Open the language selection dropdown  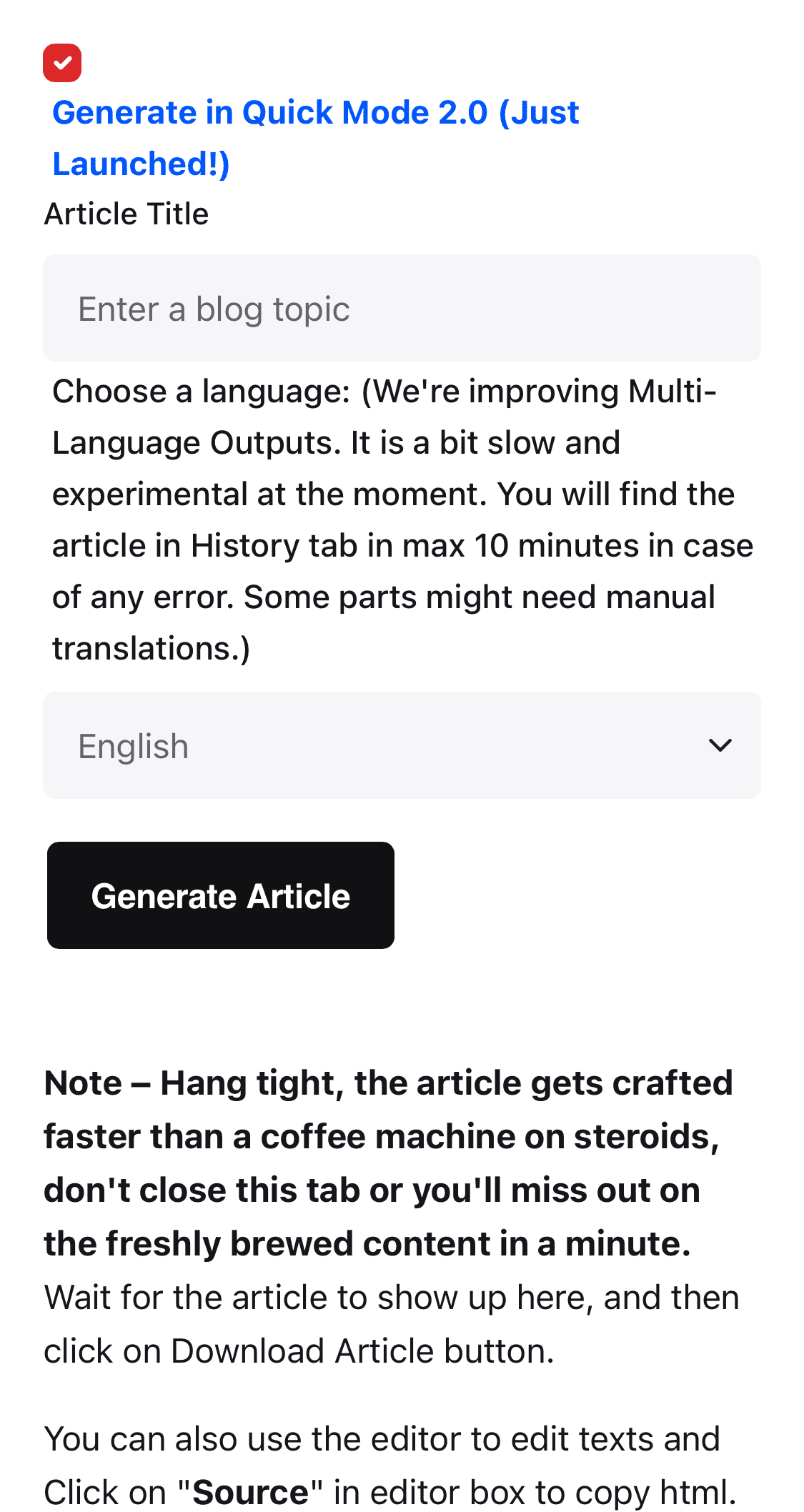(402, 745)
